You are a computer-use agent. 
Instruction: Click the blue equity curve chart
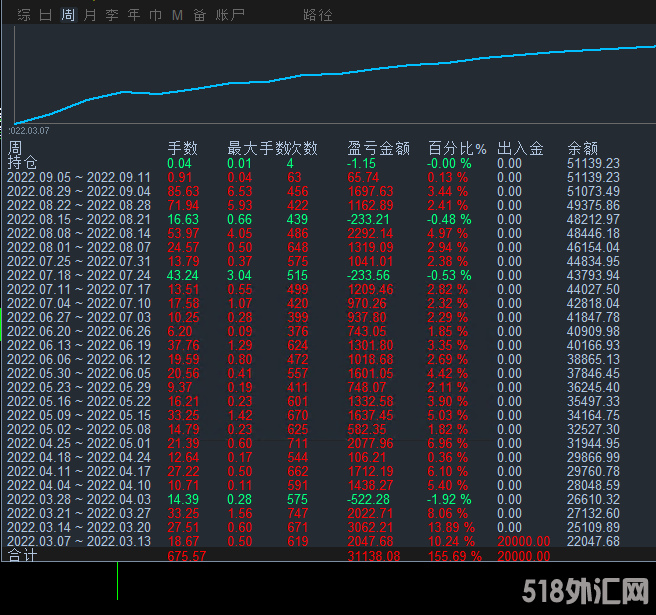tap(330, 76)
